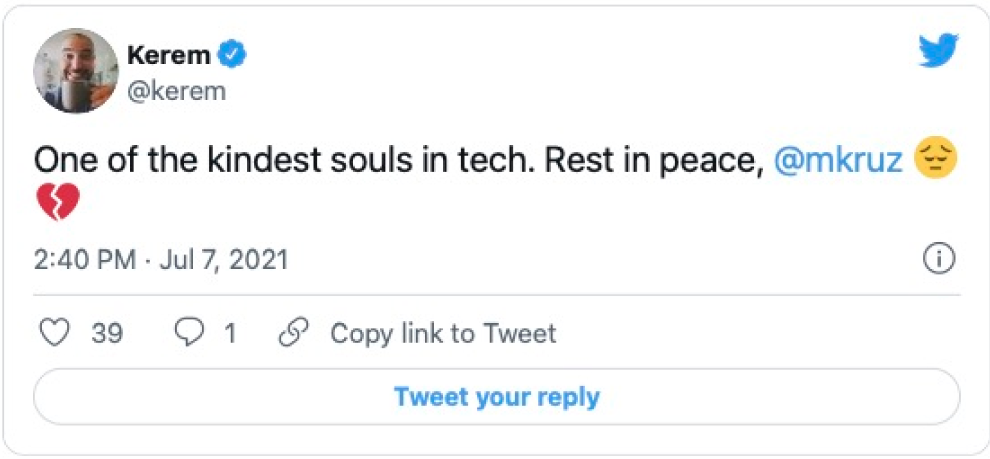This screenshot has width=990, height=459.
Task: Click the pensive face emoji
Action: tap(935, 161)
